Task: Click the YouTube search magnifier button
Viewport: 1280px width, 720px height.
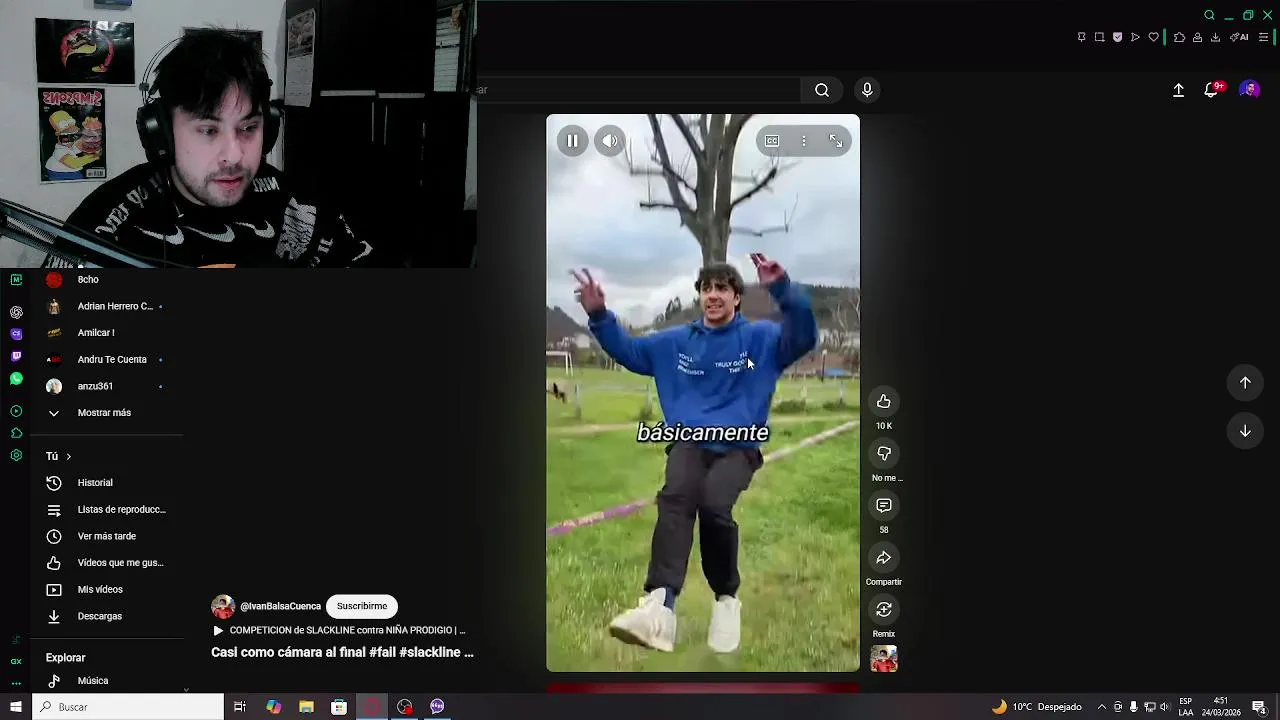Action: point(822,90)
